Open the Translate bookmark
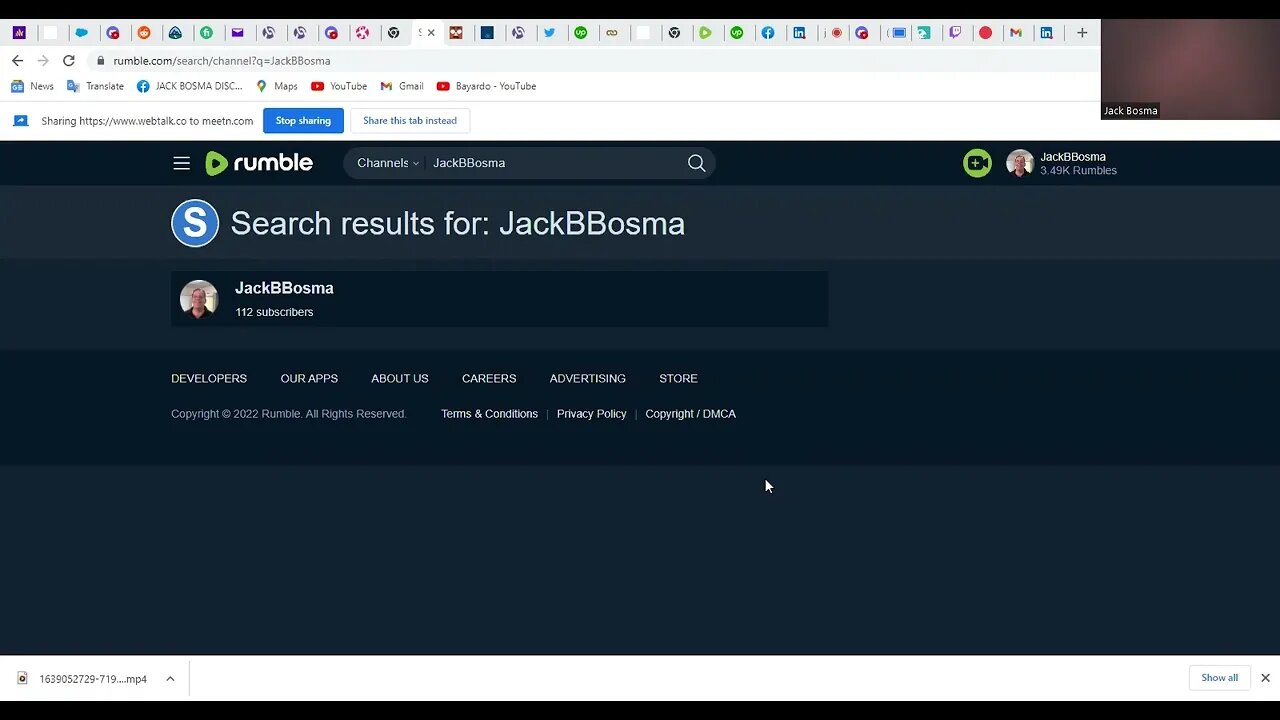Screen dimensions: 1280x720 point(95,86)
